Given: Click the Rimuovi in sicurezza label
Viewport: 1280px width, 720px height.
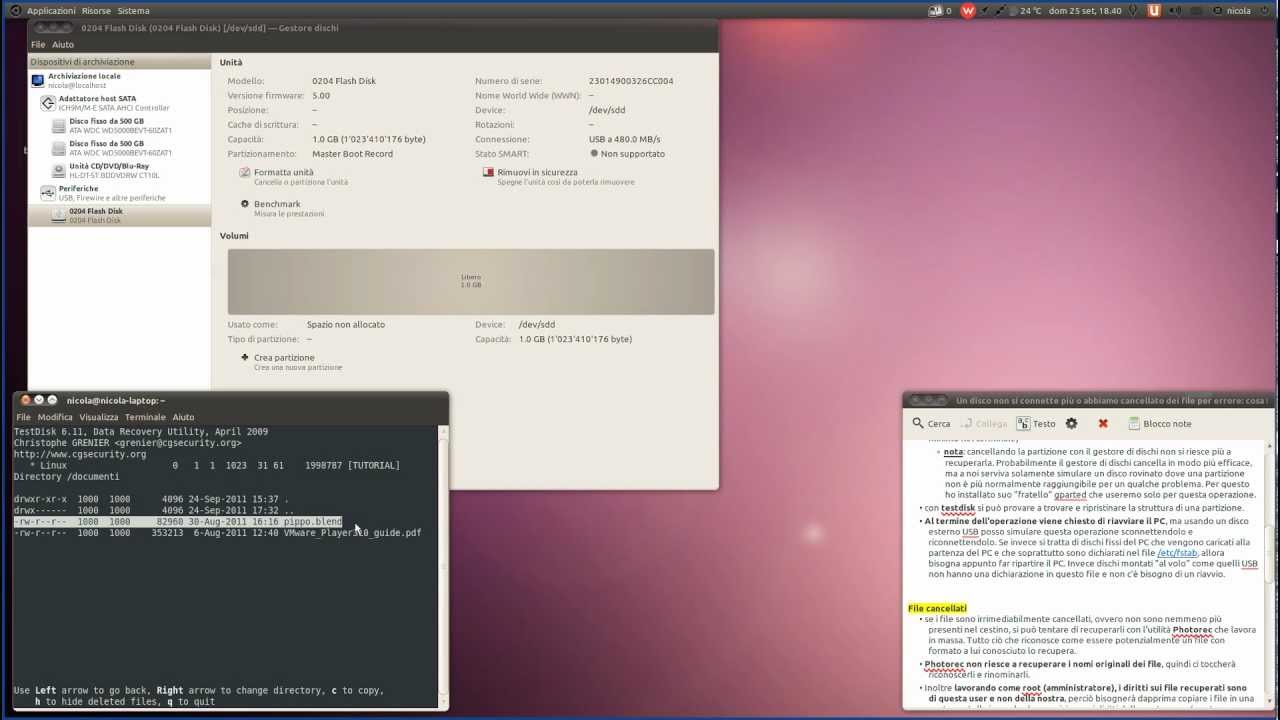Looking at the screenshot, I should tap(538, 173).
